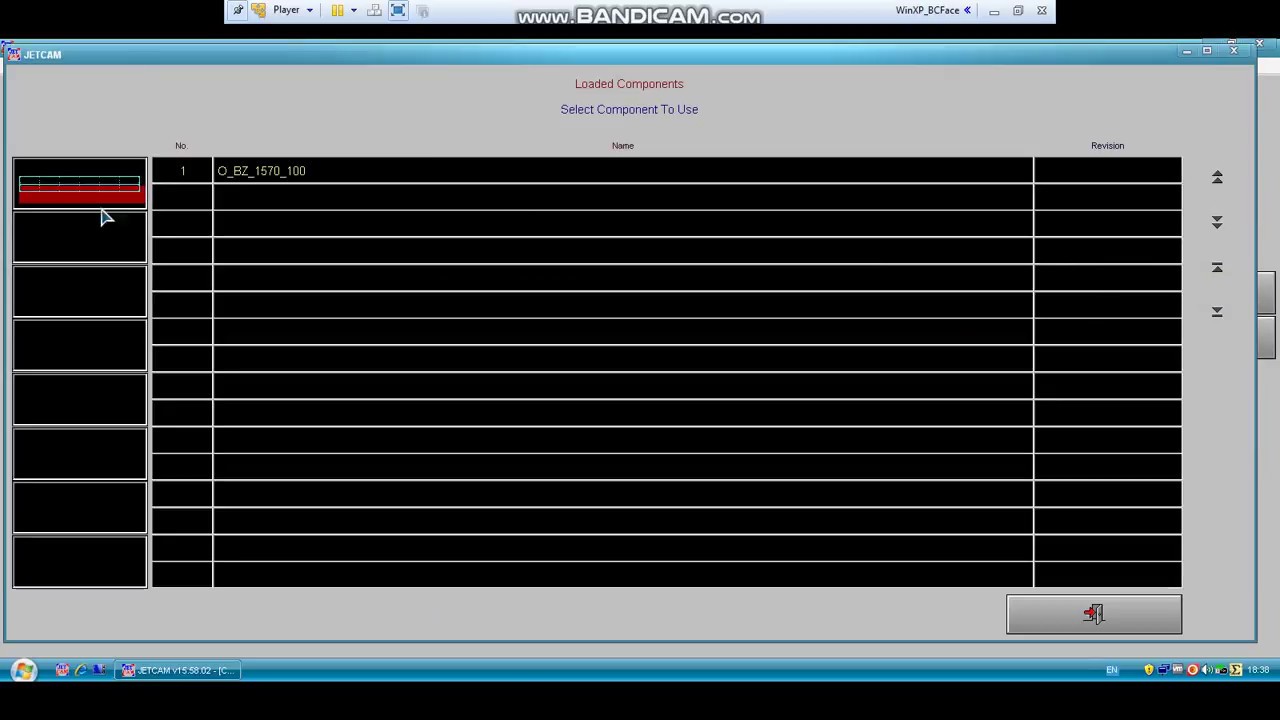Open the Windows Start orb
This screenshot has height=720, width=1280.
pos(23,670)
